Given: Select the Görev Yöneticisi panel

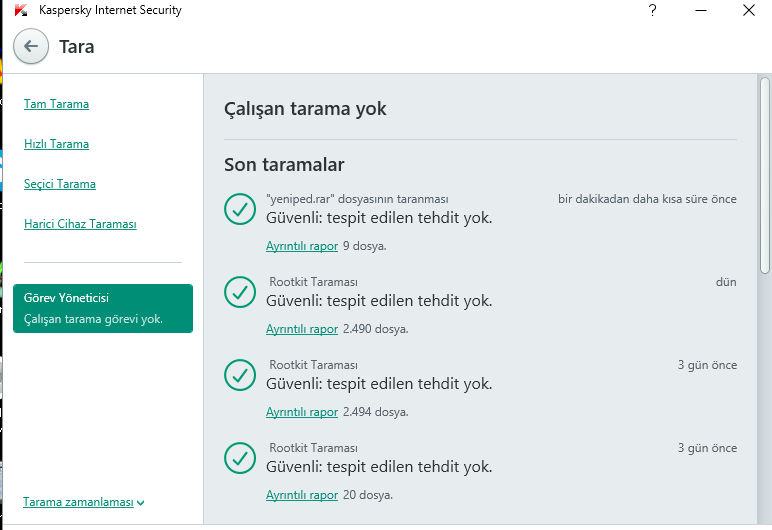Looking at the screenshot, I should (103, 308).
